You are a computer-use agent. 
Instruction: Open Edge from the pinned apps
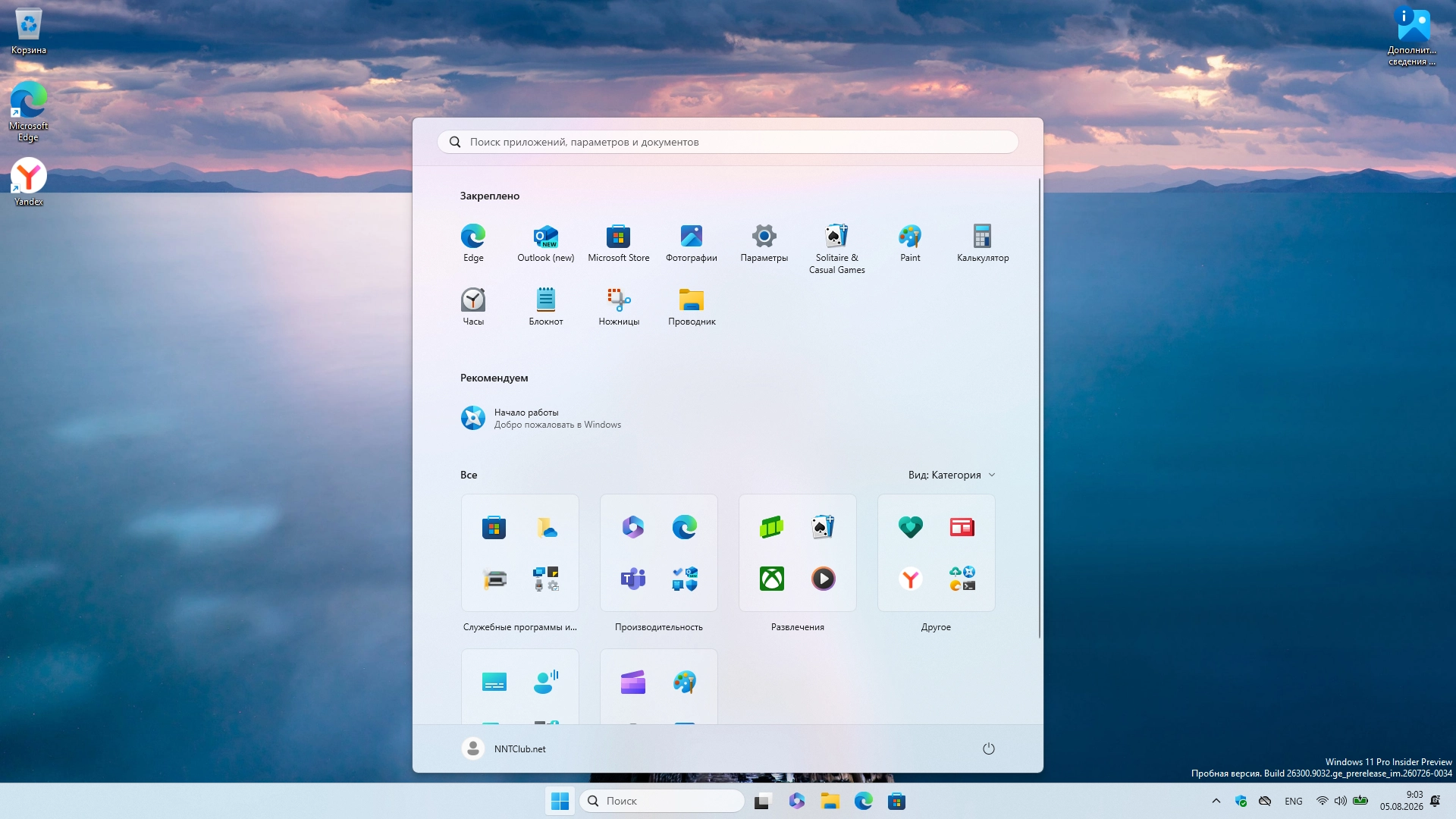(x=473, y=243)
